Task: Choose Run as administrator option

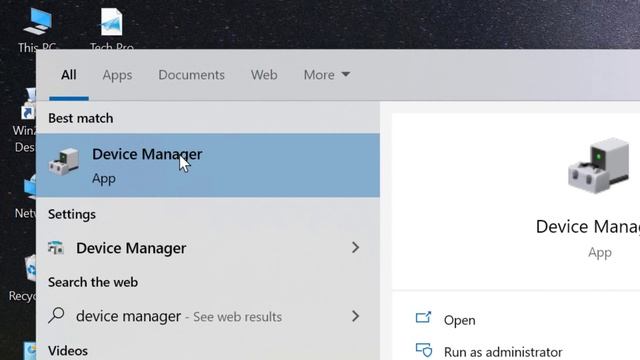Action: point(503,352)
